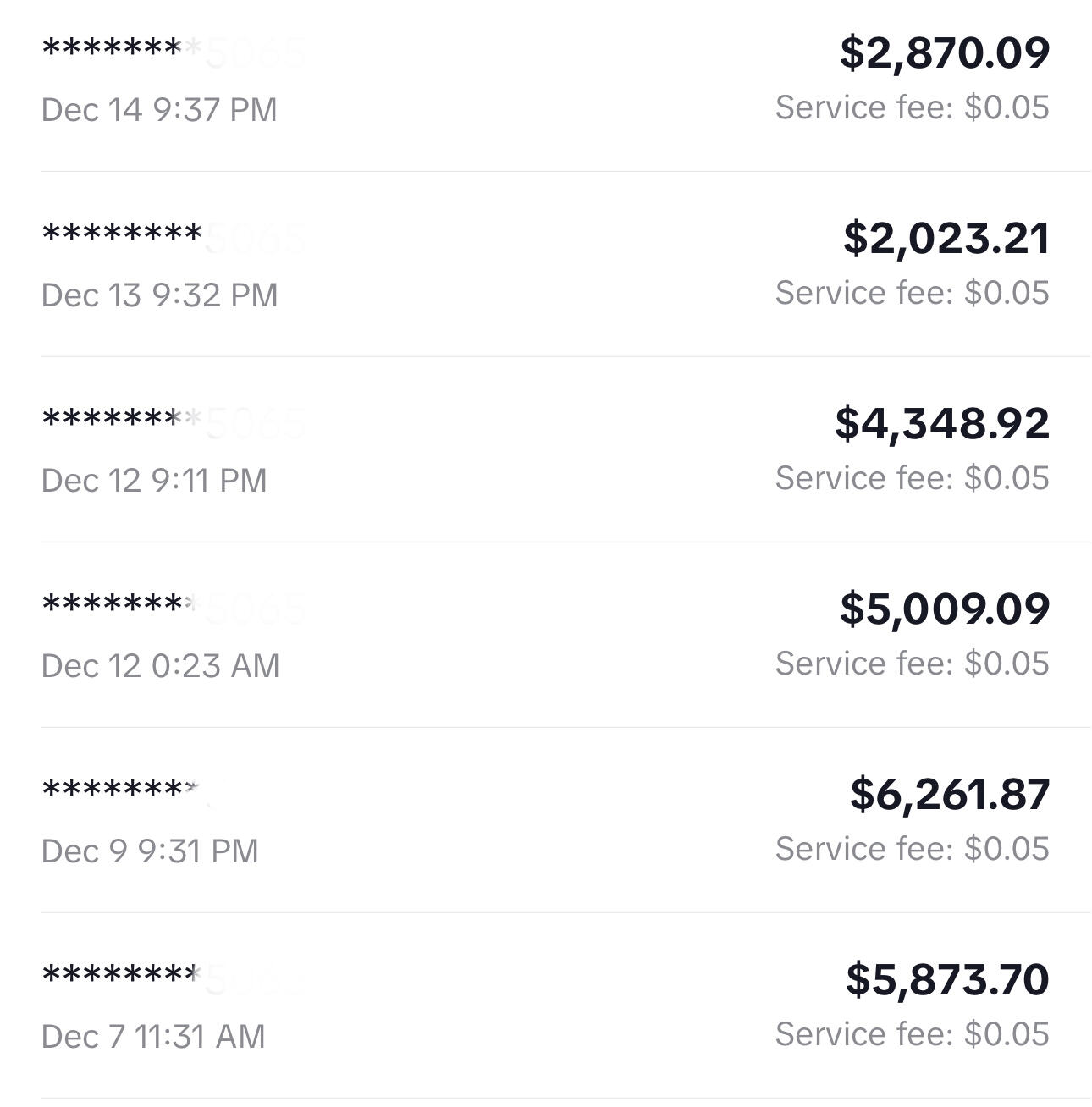Select the $5,873.70 amount
Image resolution: width=1092 pixels, height=1107 pixels.
(x=946, y=979)
